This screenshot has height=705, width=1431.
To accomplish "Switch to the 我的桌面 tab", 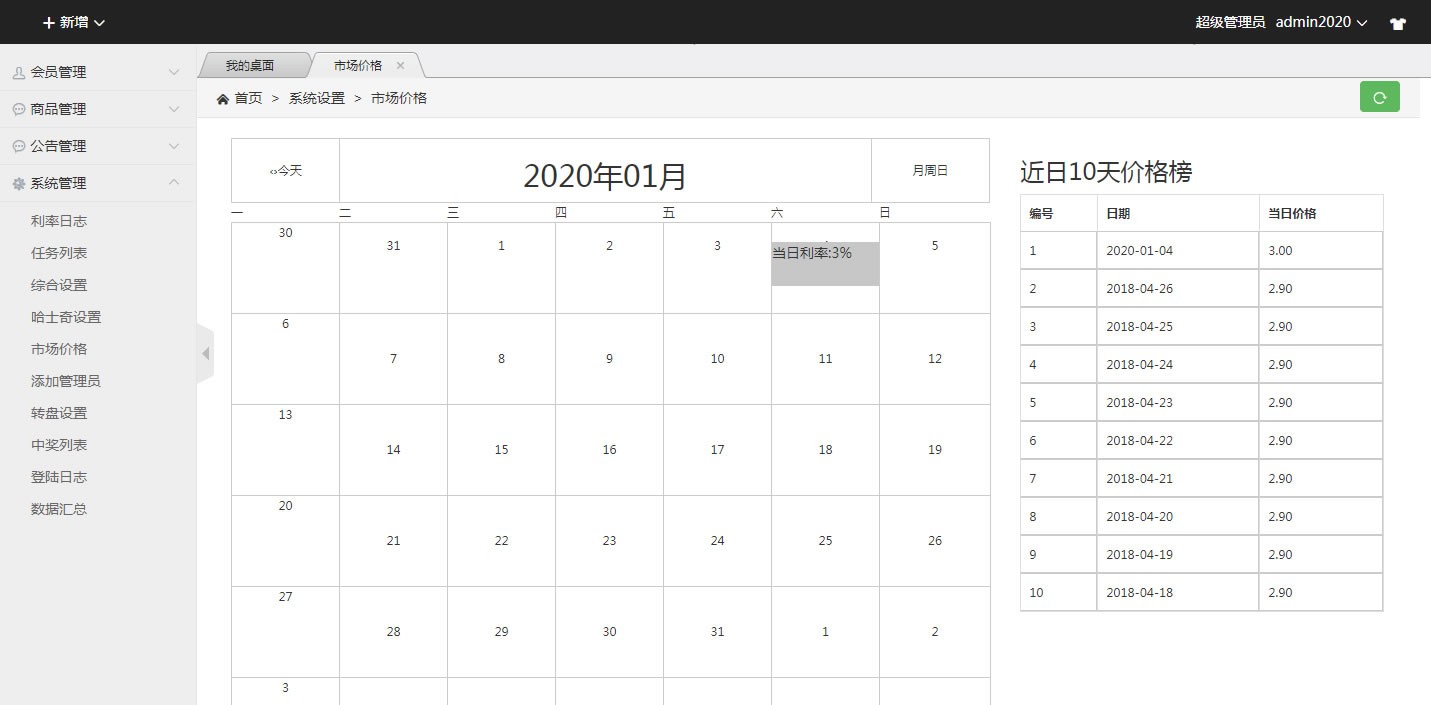I will [x=249, y=66].
